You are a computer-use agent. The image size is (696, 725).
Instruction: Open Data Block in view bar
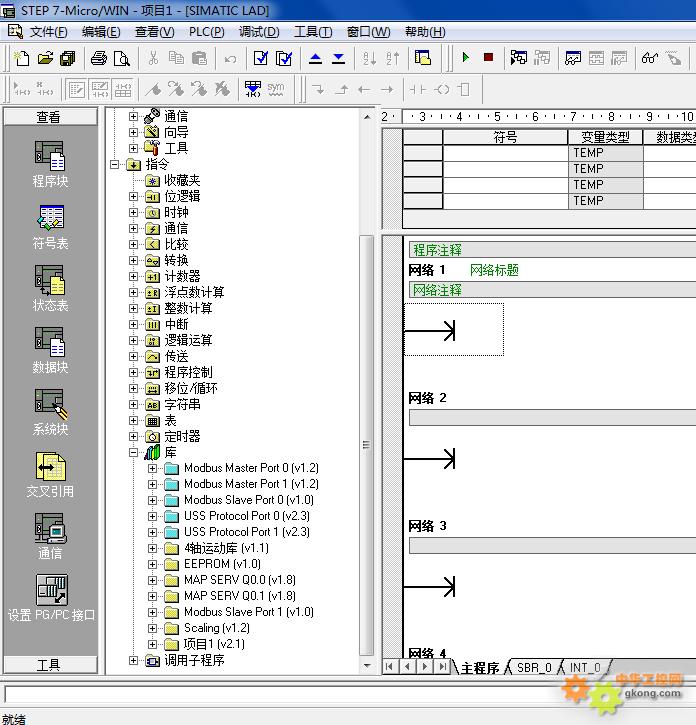(50, 350)
